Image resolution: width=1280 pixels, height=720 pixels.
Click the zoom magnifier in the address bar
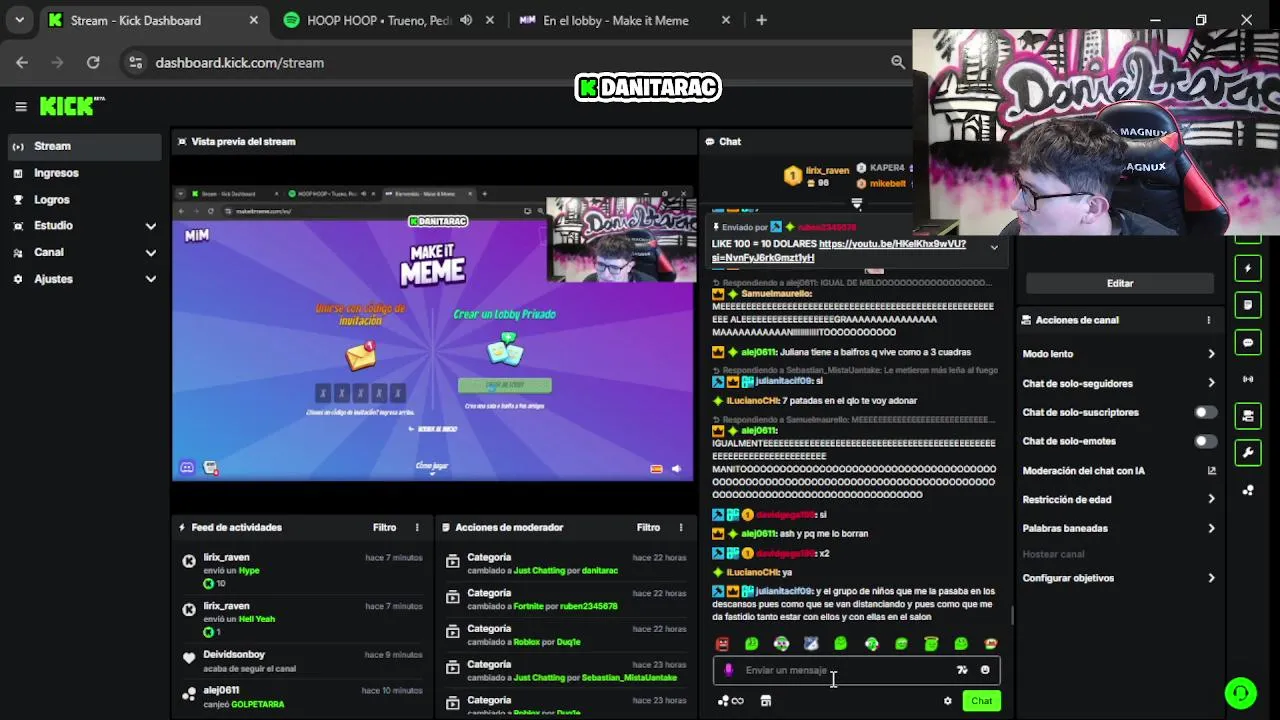898,62
